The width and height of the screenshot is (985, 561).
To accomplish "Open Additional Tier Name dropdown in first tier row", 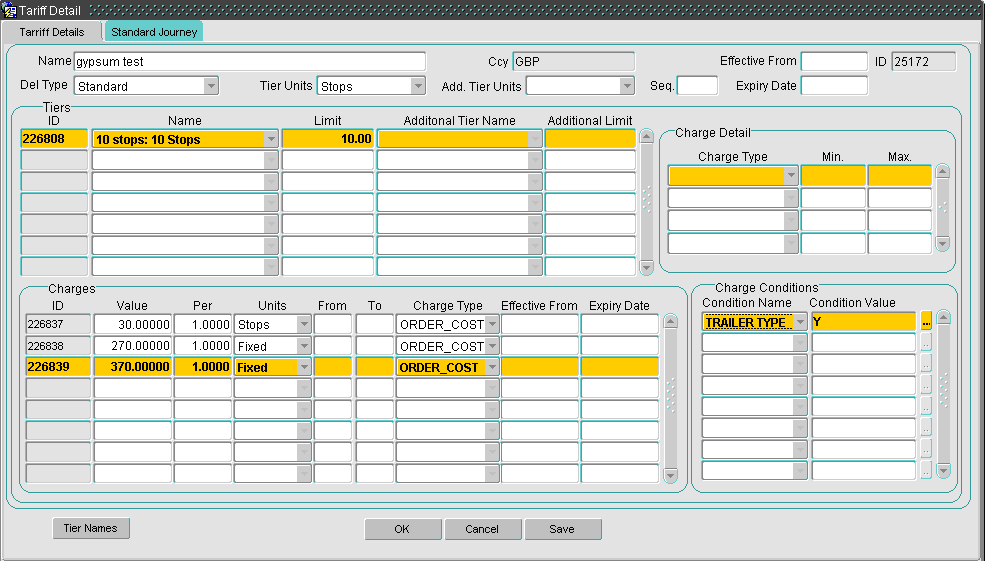I will click(x=535, y=139).
